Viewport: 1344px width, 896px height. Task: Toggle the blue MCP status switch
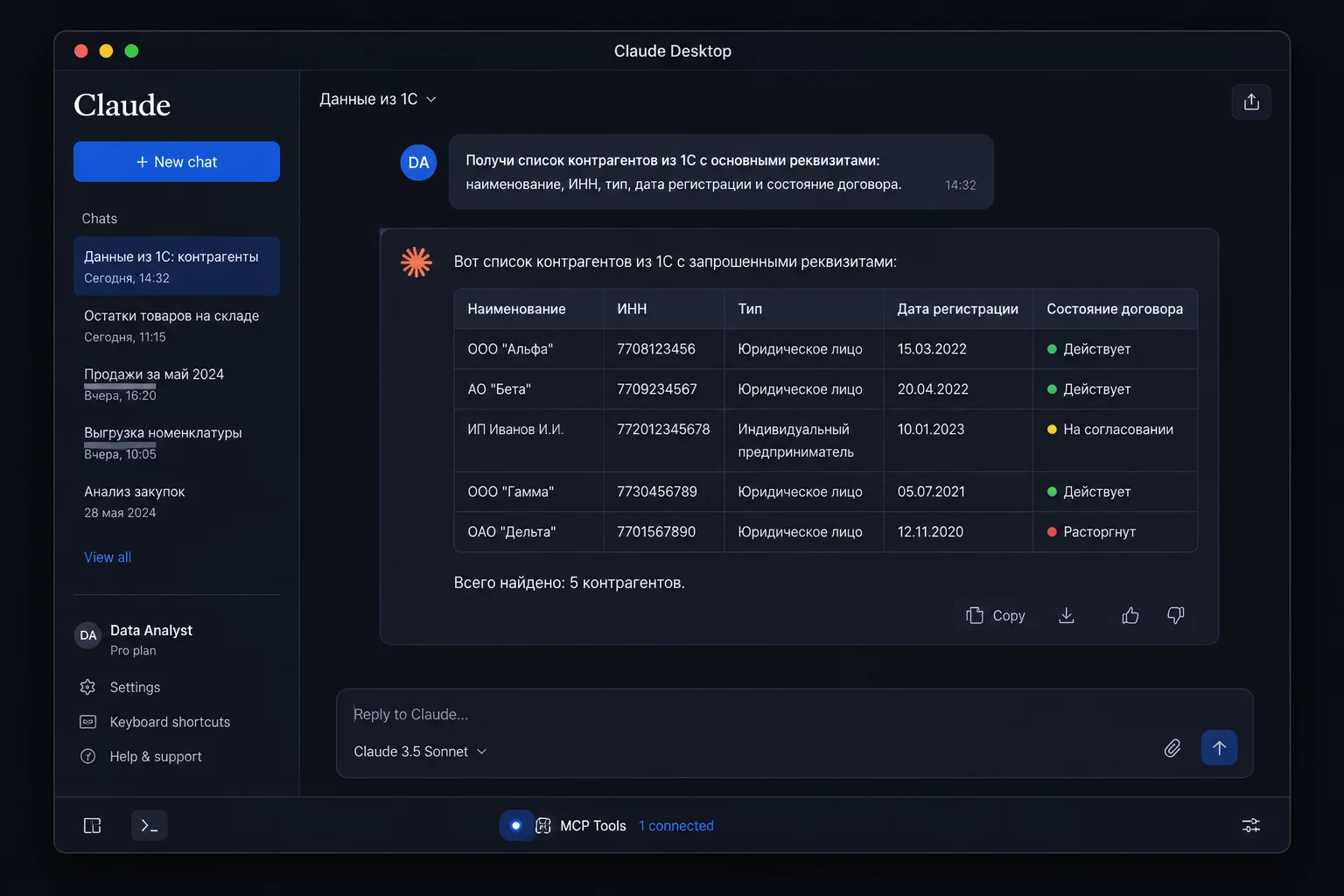pyautogui.click(x=516, y=825)
